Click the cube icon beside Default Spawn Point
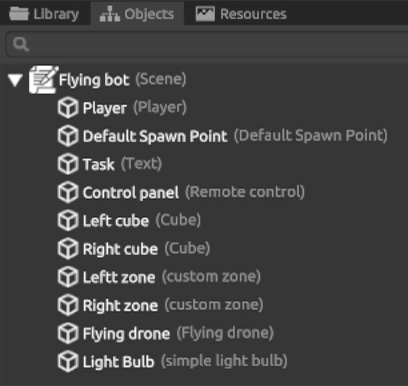Screen dimensions: 408x386 (x=68, y=136)
